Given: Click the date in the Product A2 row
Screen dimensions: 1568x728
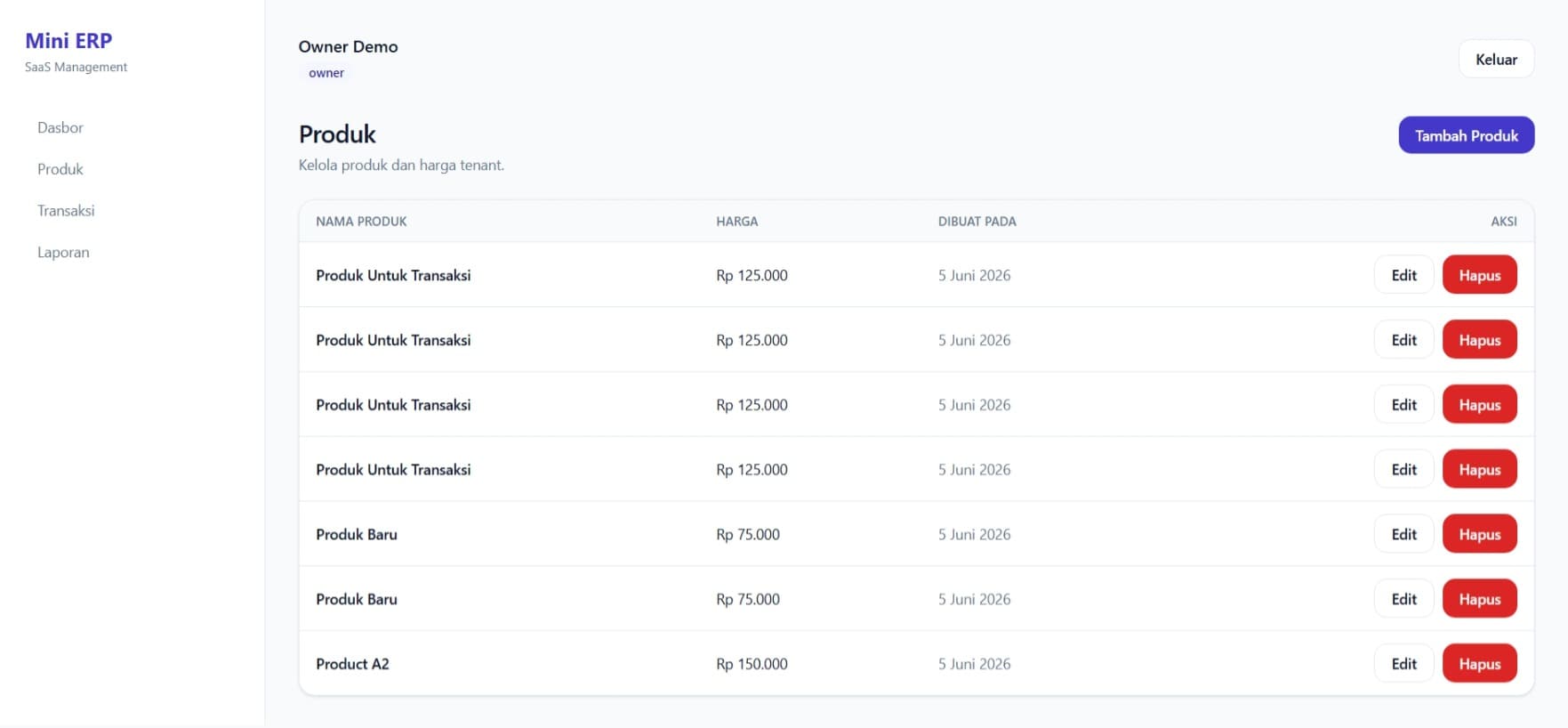Looking at the screenshot, I should tap(974, 664).
